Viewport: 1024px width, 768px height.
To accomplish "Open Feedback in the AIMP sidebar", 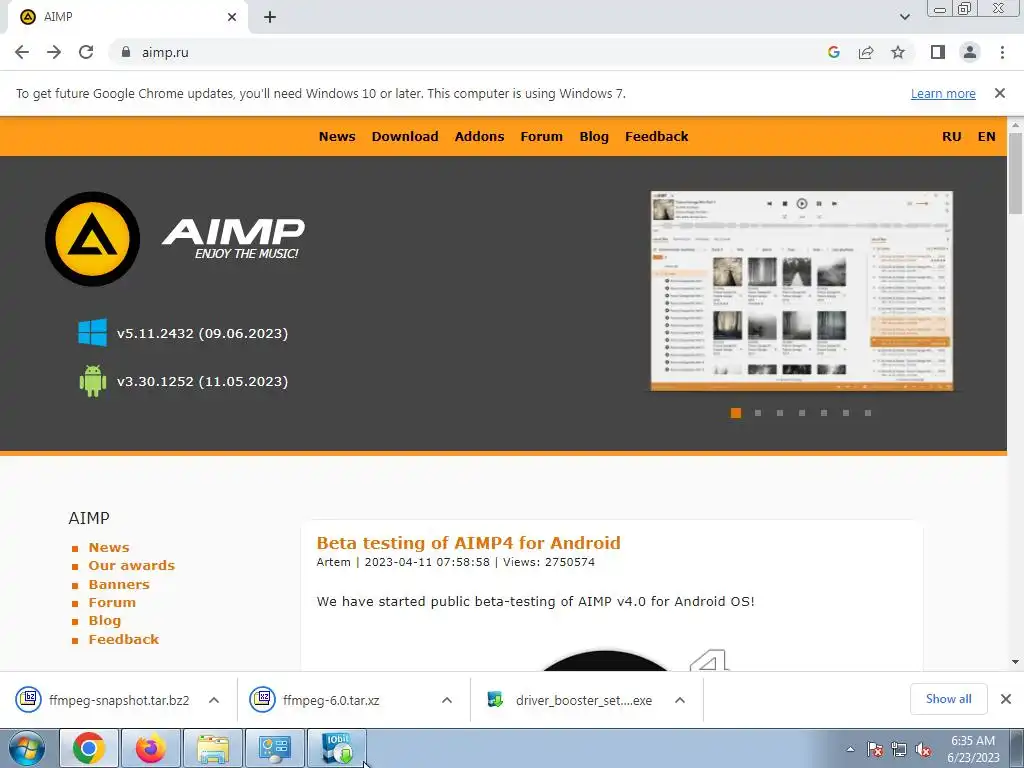I will click(124, 639).
